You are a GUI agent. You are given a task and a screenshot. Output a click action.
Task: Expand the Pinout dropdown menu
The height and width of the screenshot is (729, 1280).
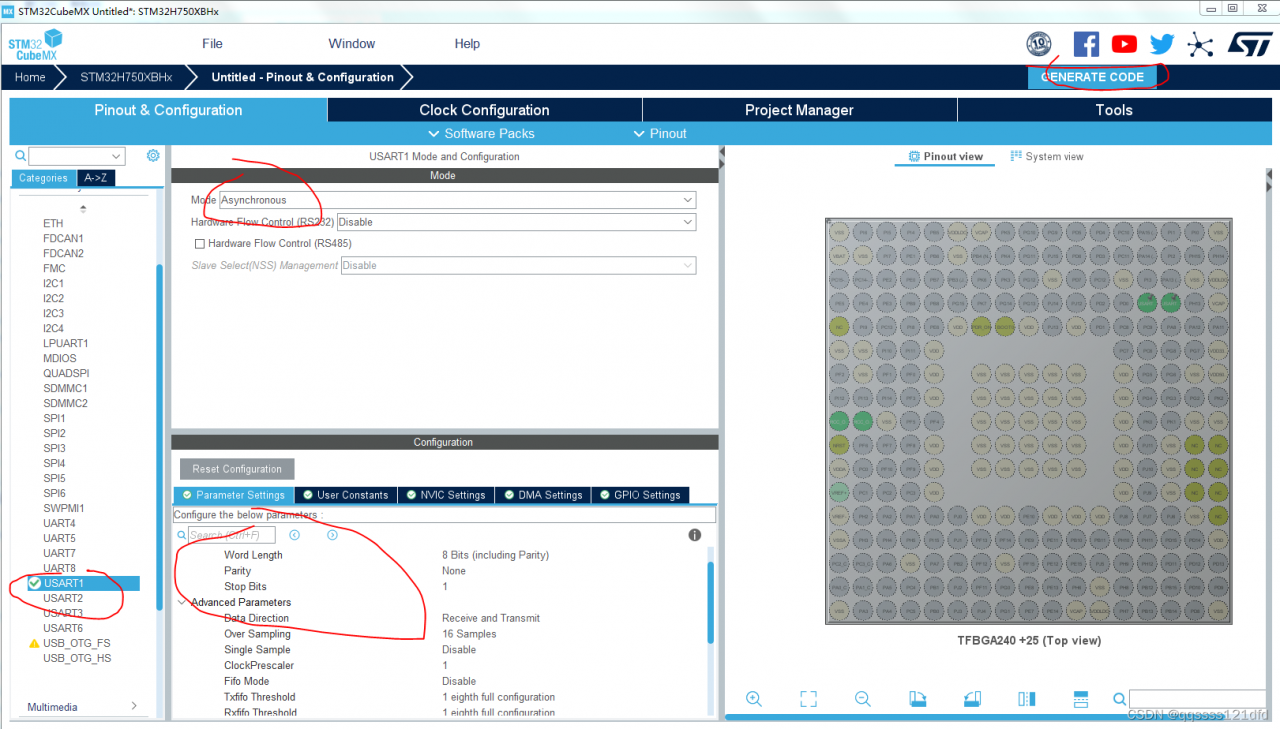[x=660, y=133]
